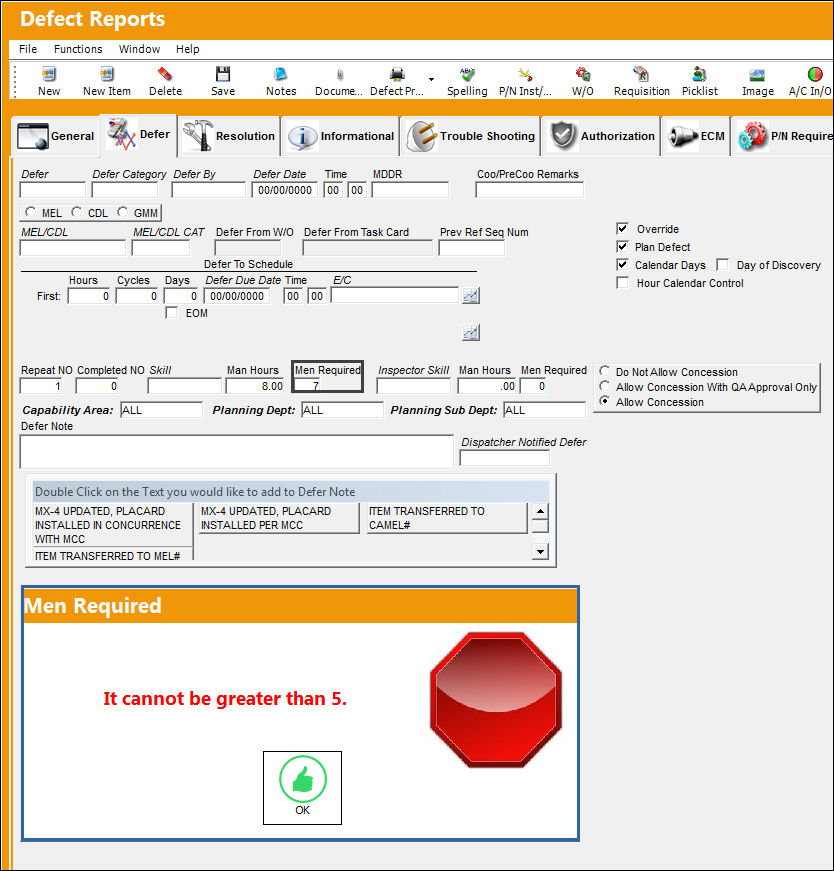
Task: Click the Defer Date field
Action: [x=284, y=190]
